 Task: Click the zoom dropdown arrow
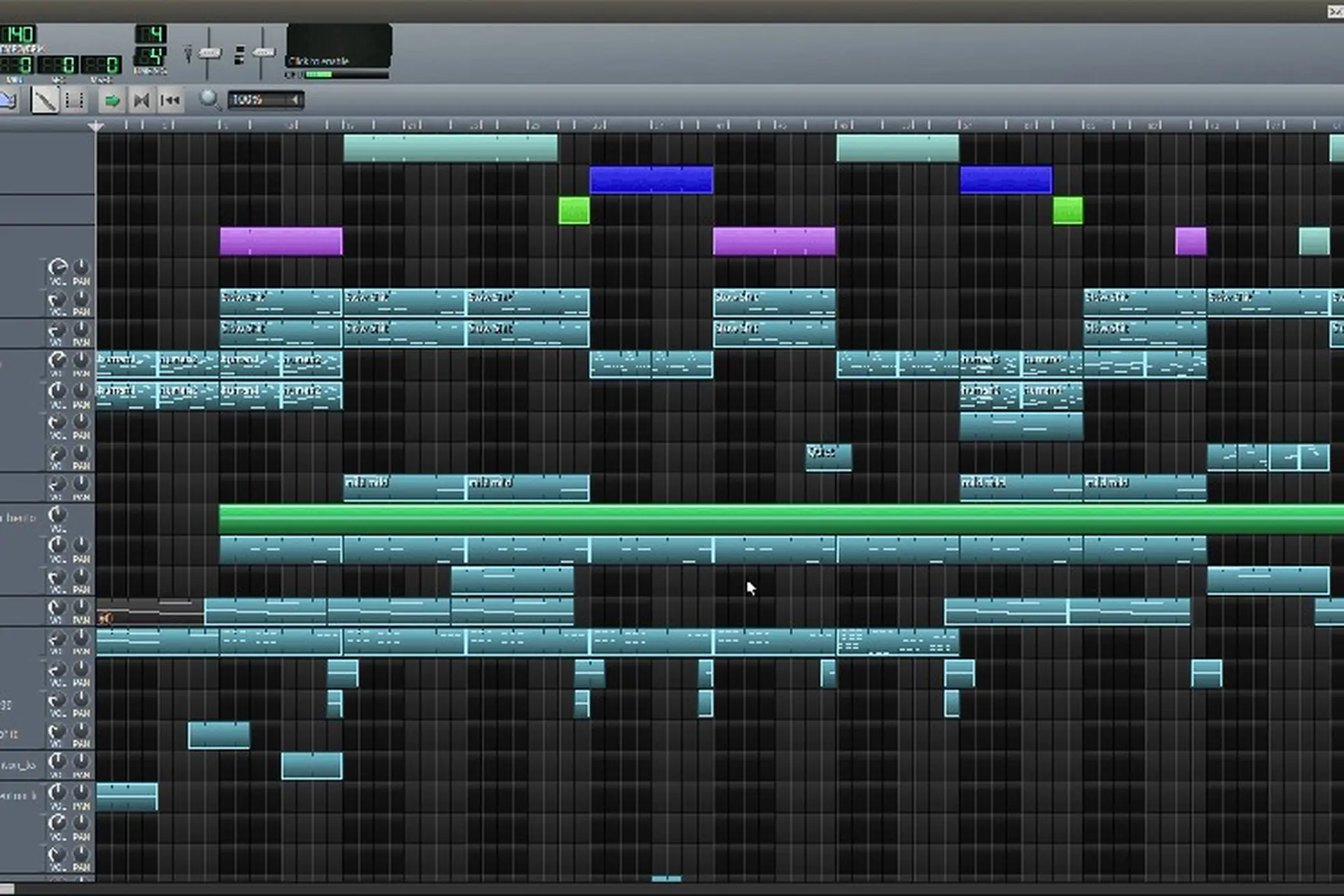pos(295,100)
